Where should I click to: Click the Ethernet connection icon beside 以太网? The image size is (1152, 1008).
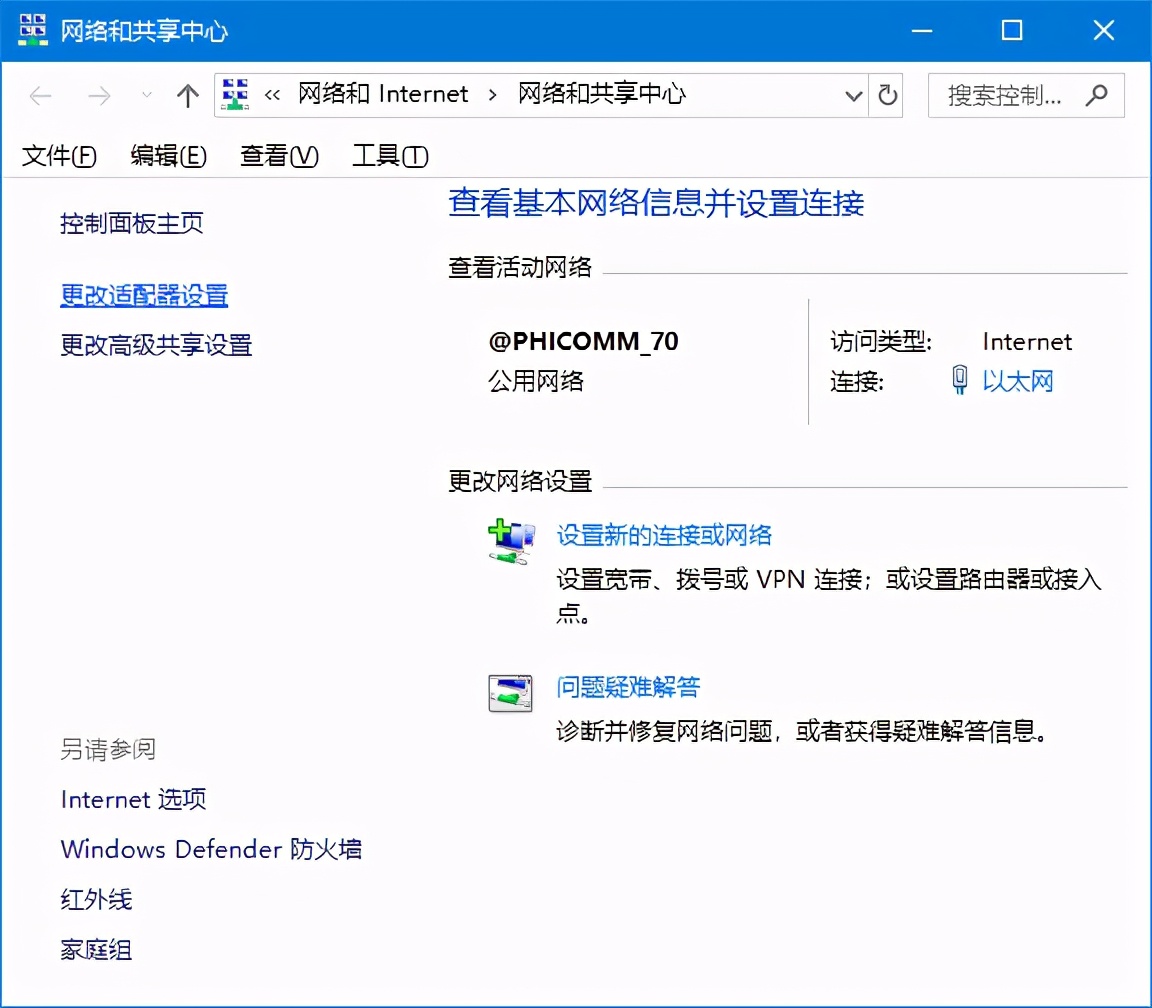(959, 381)
